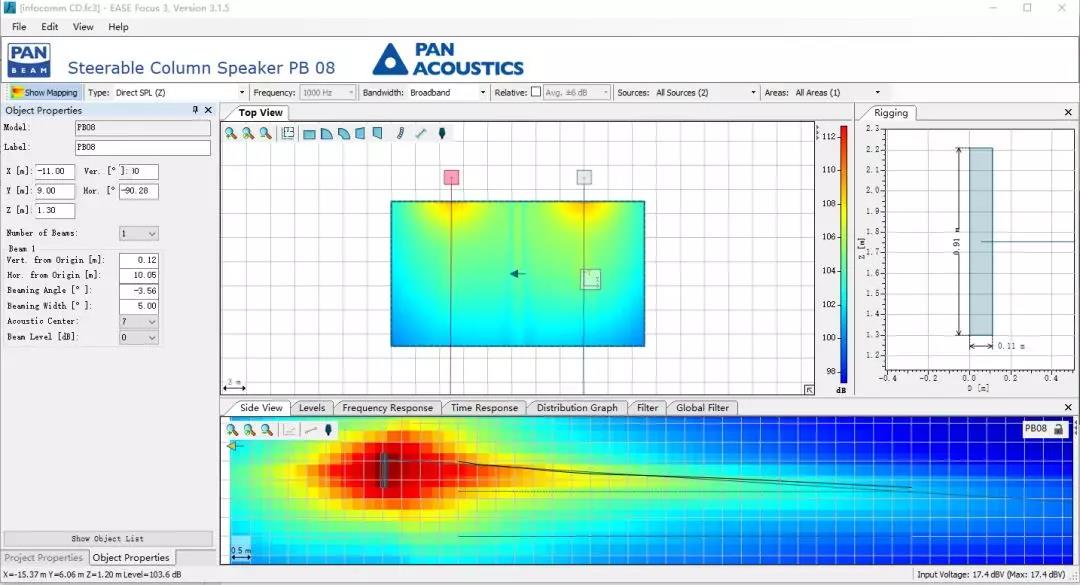Screen dimensions: 1080x585
Task: Open the Number of Beams dropdown
Action: pos(138,234)
